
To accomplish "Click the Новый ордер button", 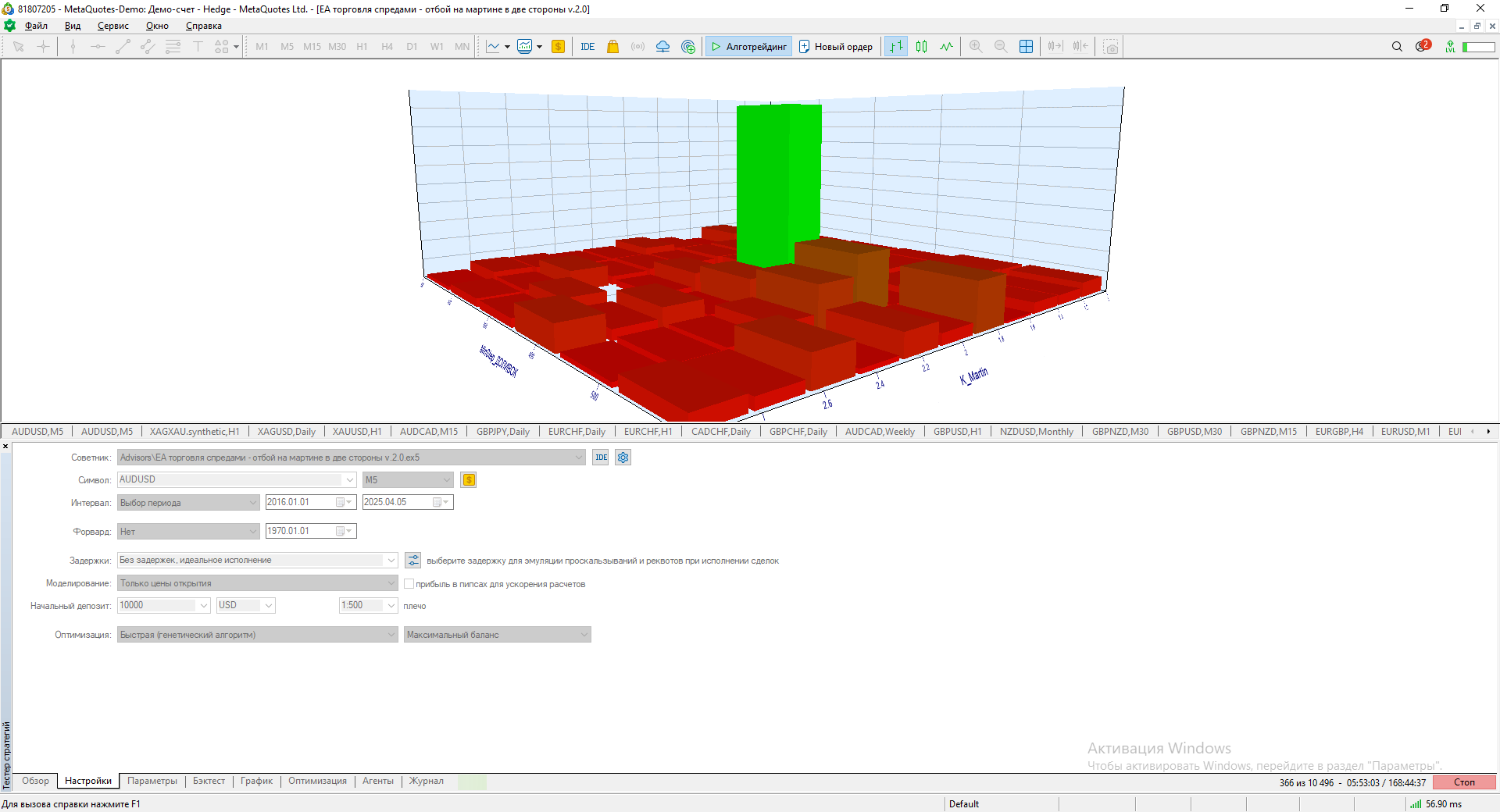I will [836, 47].
